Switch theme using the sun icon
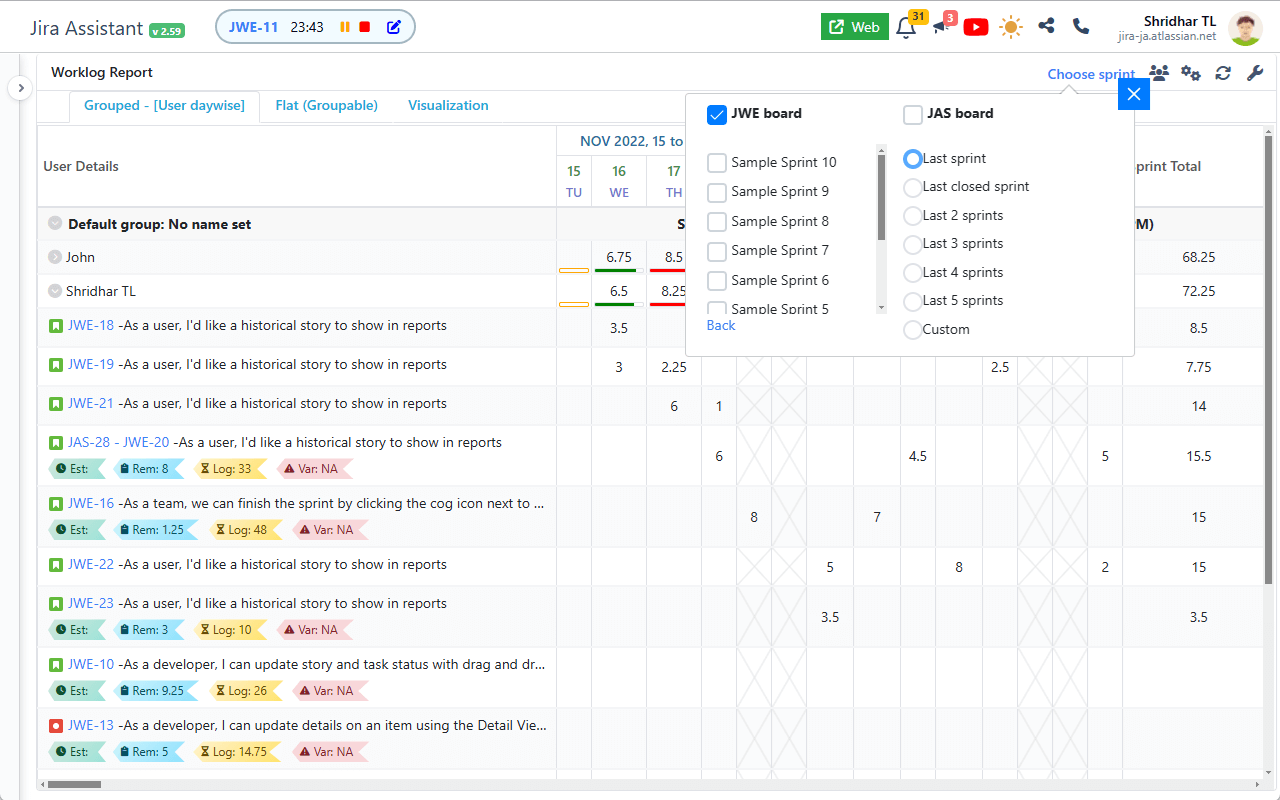Viewport: 1280px width, 800px height. click(x=1010, y=27)
